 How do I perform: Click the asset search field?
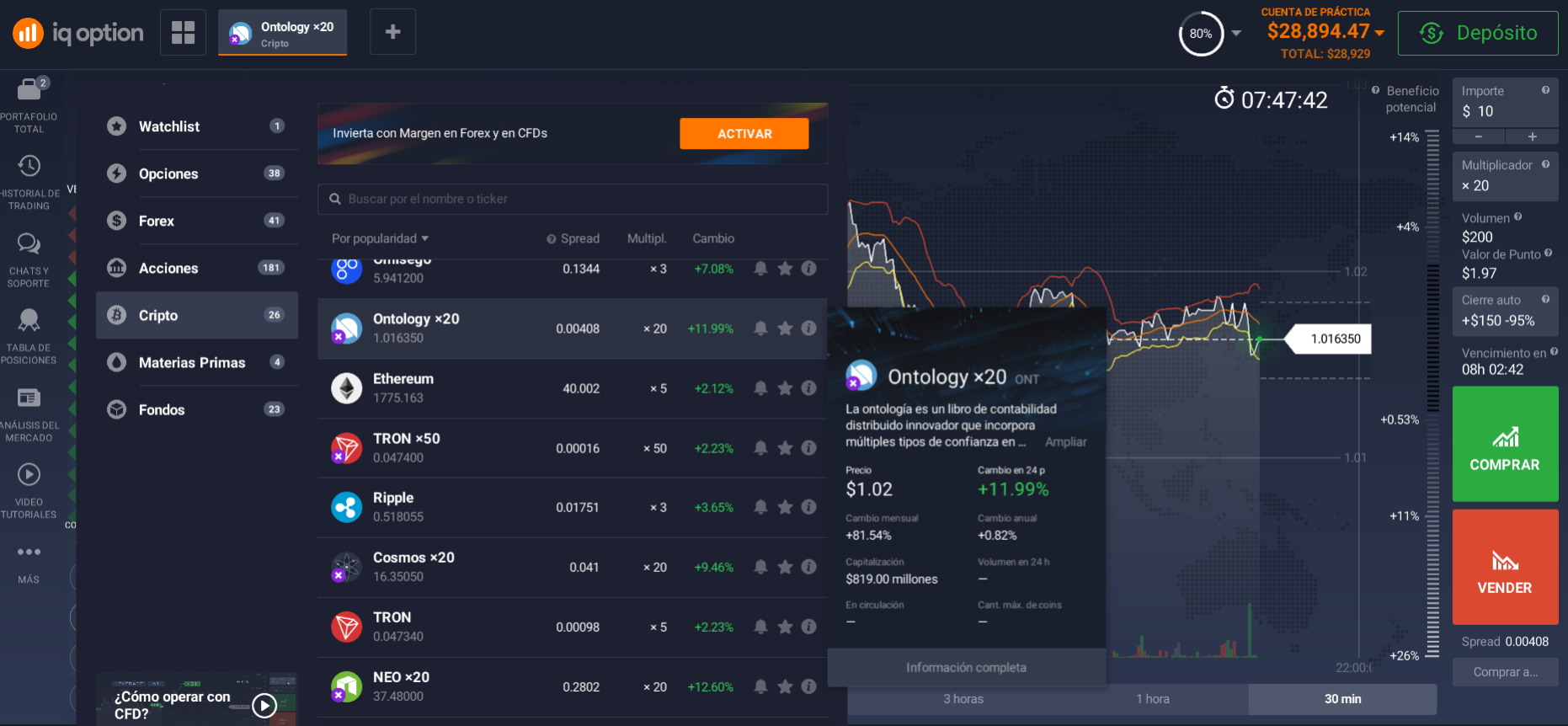pyautogui.click(x=573, y=199)
